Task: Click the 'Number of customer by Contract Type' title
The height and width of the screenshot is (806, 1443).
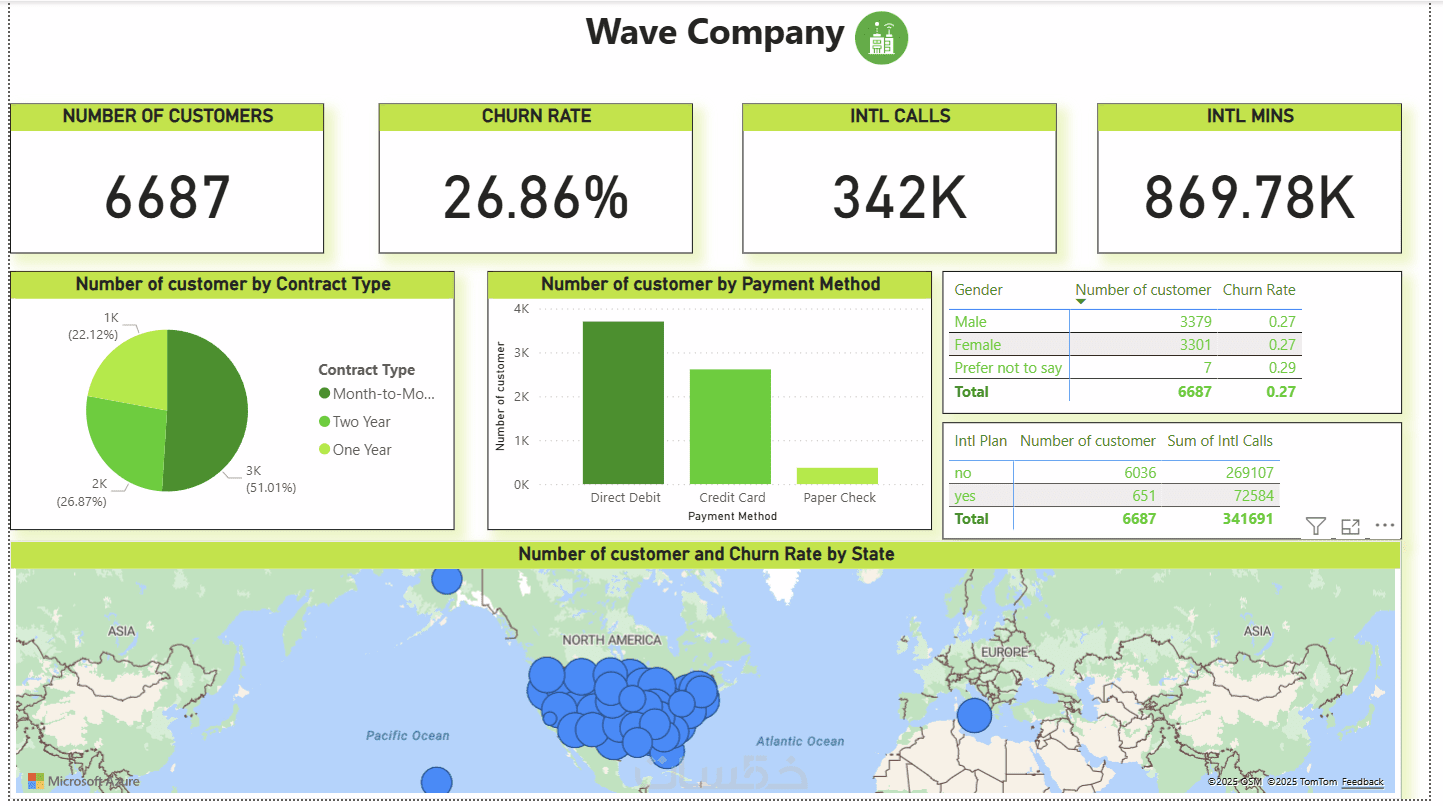Action: (233, 284)
